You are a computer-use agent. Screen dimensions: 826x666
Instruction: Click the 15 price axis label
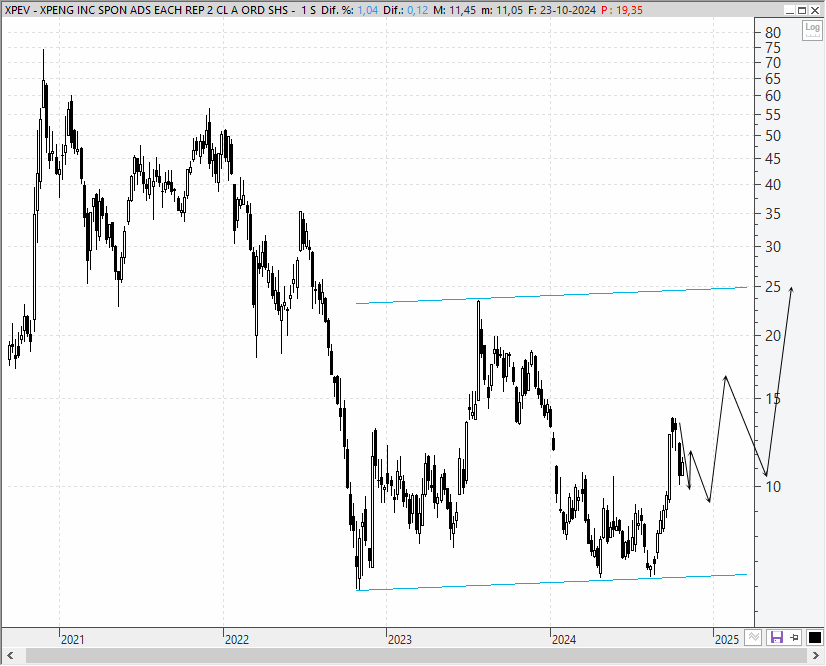click(773, 399)
